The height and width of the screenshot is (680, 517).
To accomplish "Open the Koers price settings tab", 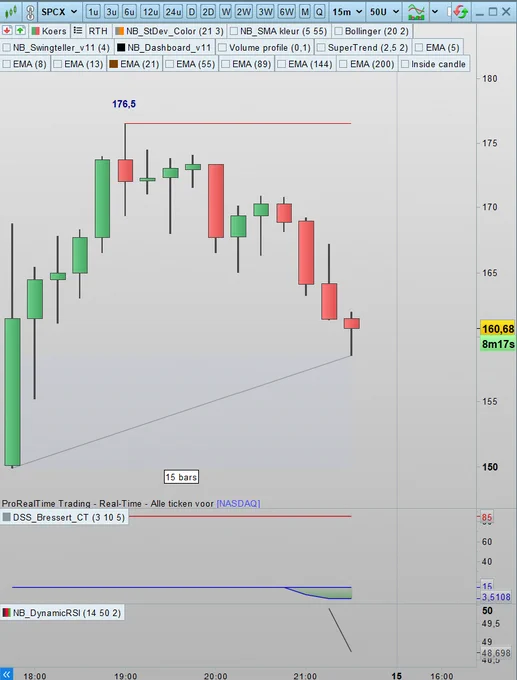I will tap(49, 31).
